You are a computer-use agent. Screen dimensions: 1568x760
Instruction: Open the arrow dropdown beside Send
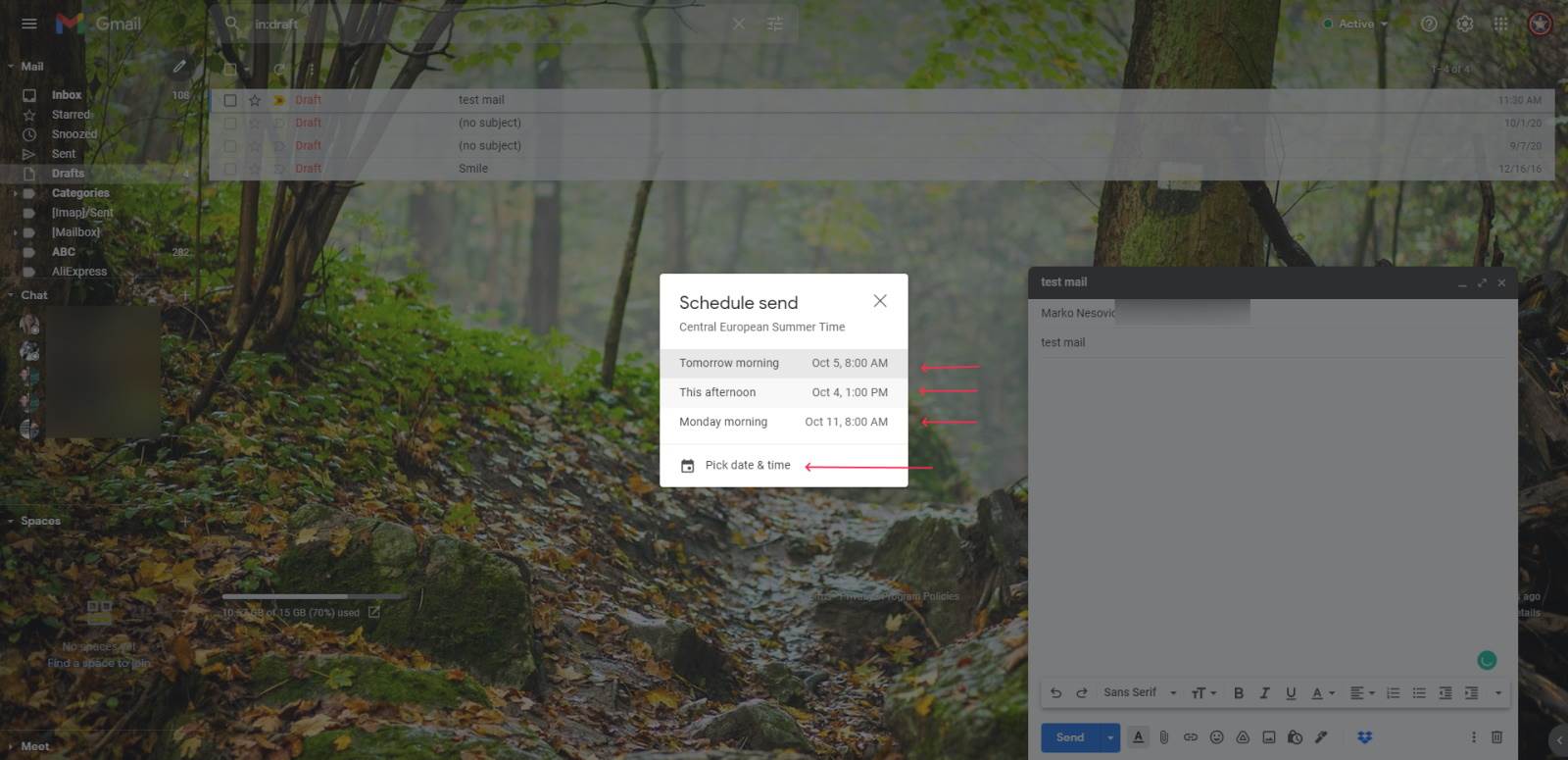click(x=1109, y=737)
